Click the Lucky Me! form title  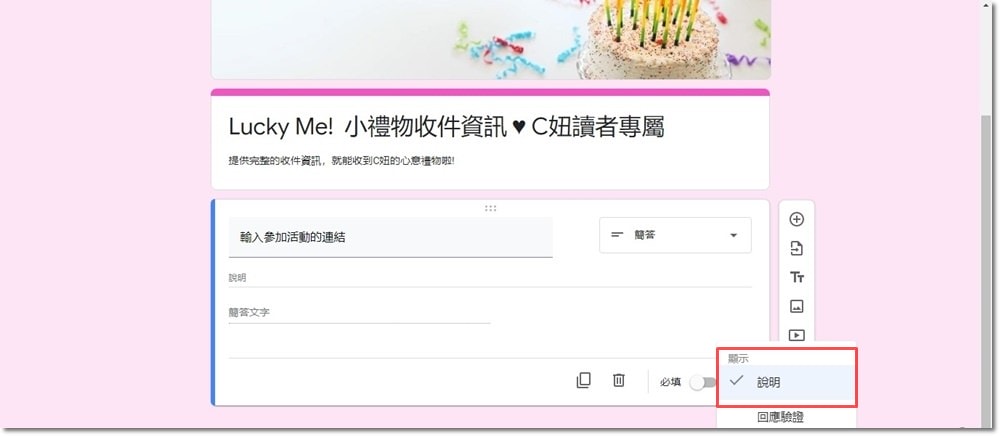[x=446, y=127]
